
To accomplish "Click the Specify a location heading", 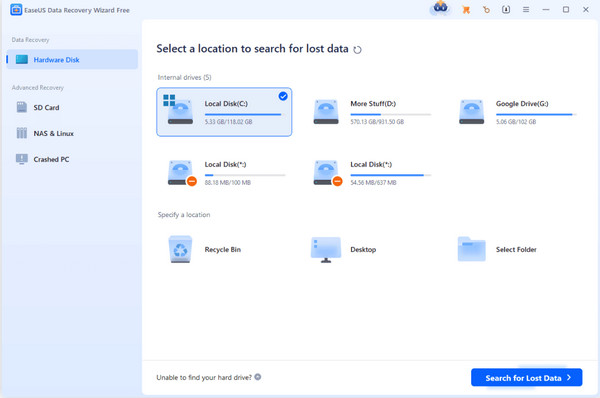I will (184, 215).
